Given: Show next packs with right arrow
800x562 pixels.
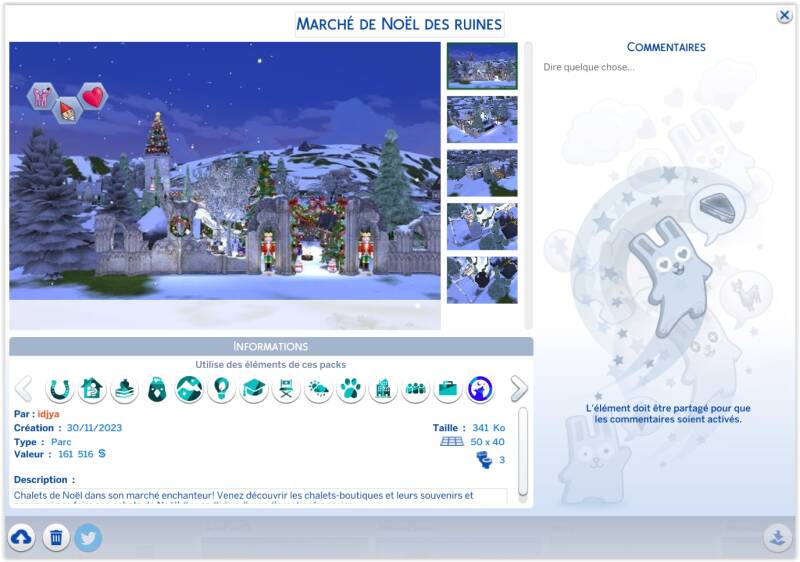Looking at the screenshot, I should 518,389.
